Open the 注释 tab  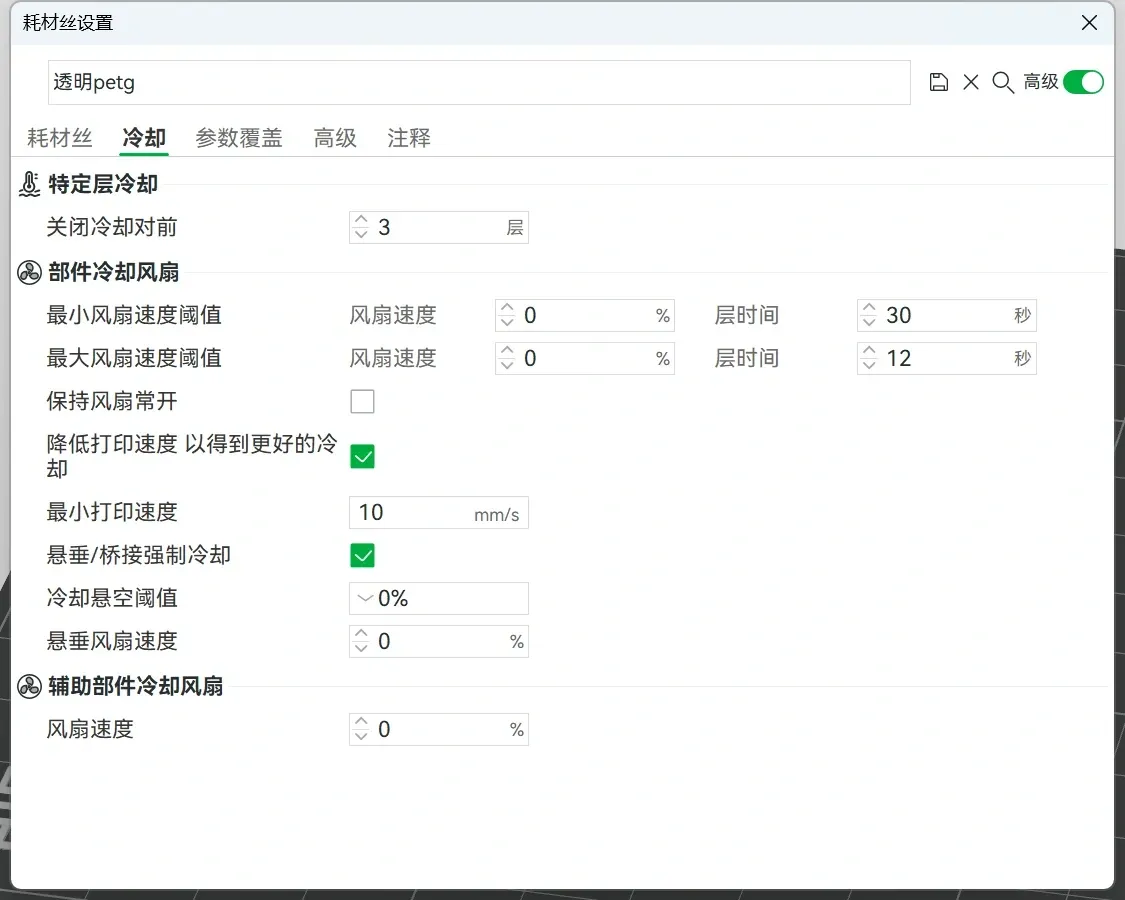[x=408, y=138]
